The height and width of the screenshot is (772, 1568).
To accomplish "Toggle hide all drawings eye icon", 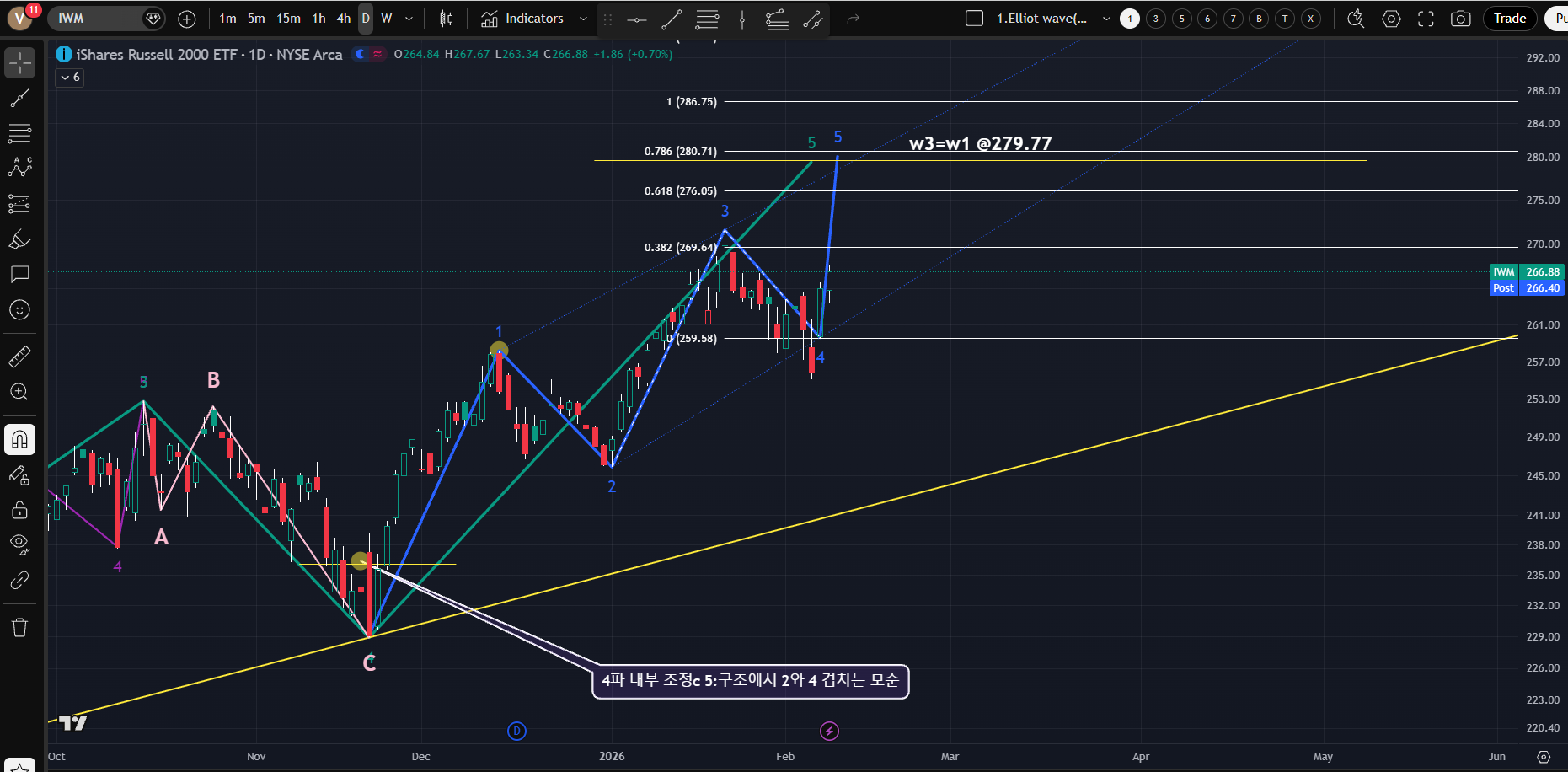I will coord(19,543).
